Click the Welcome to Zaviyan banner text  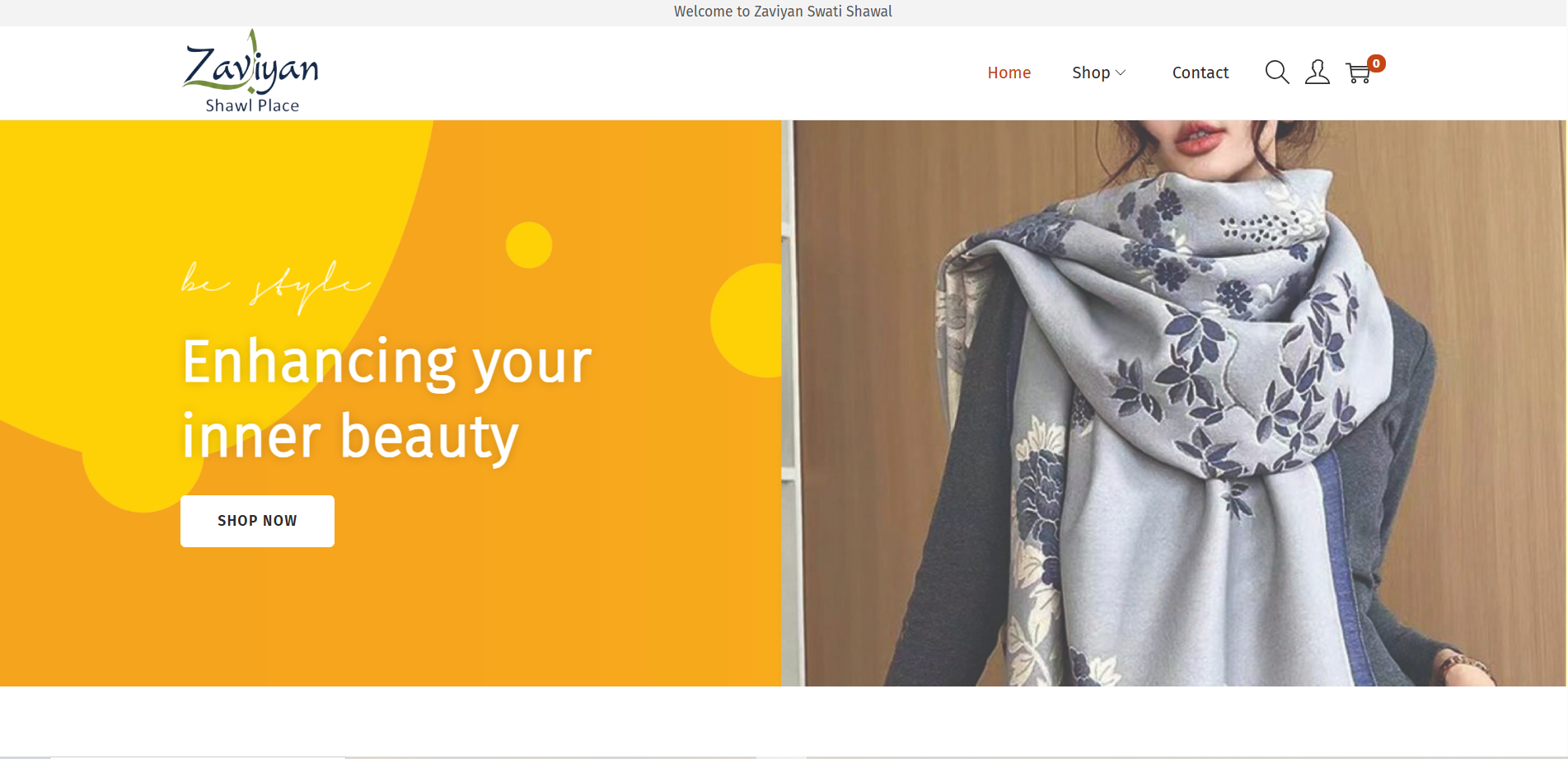pos(783,12)
